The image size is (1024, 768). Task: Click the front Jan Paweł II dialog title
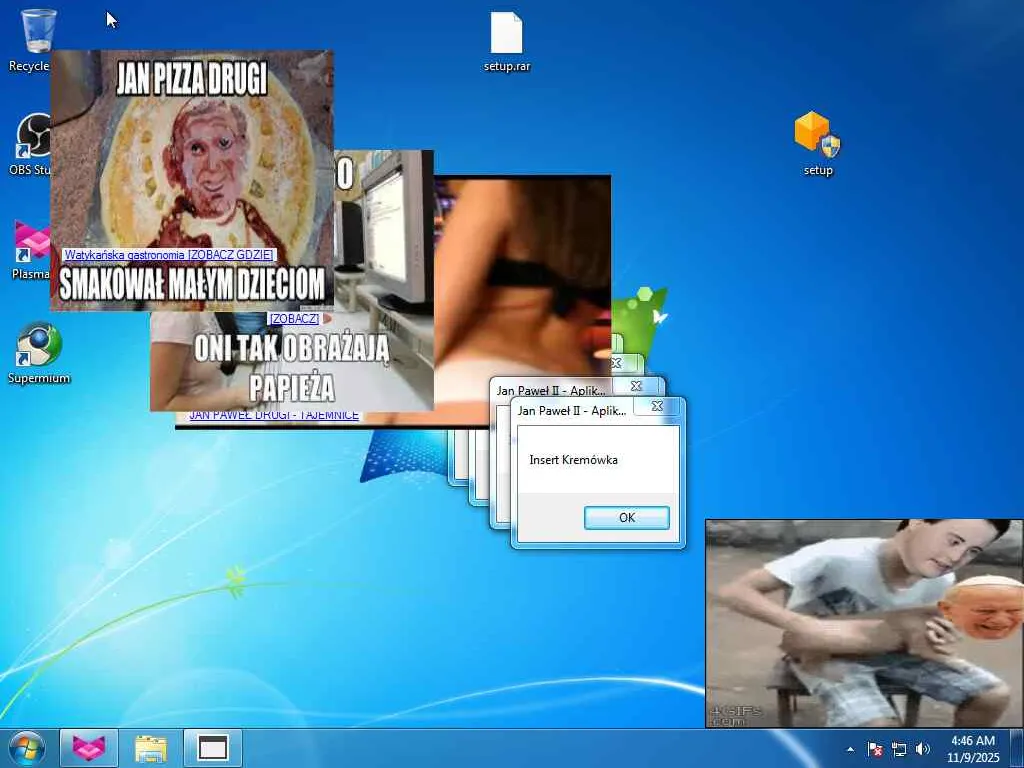(x=572, y=411)
